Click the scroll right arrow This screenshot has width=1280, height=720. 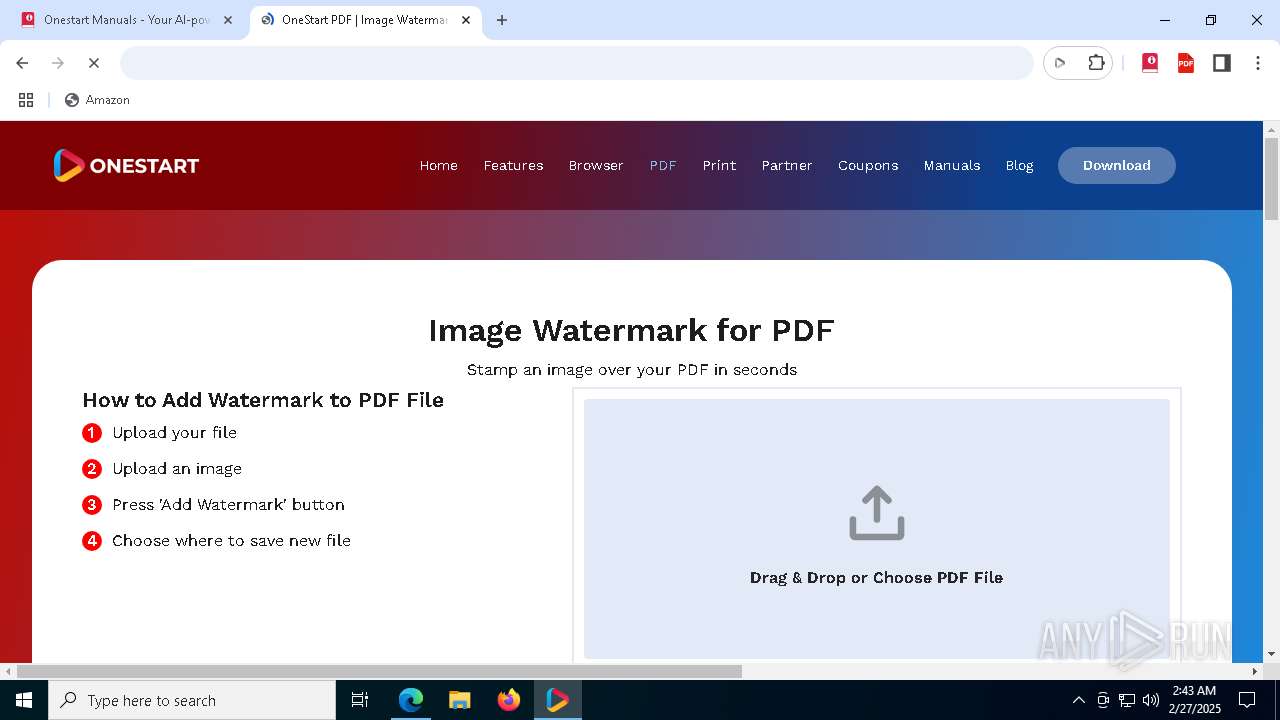click(1254, 671)
